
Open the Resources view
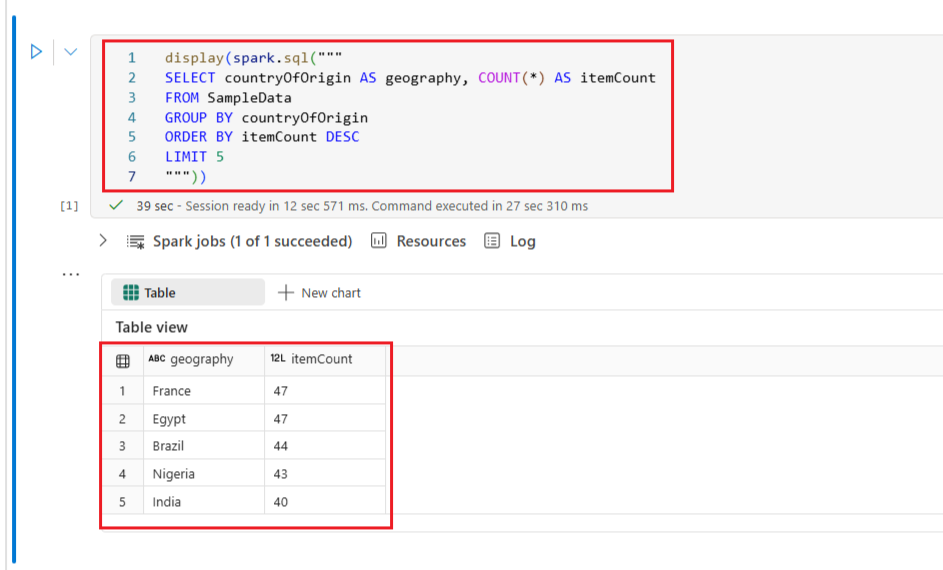431,241
